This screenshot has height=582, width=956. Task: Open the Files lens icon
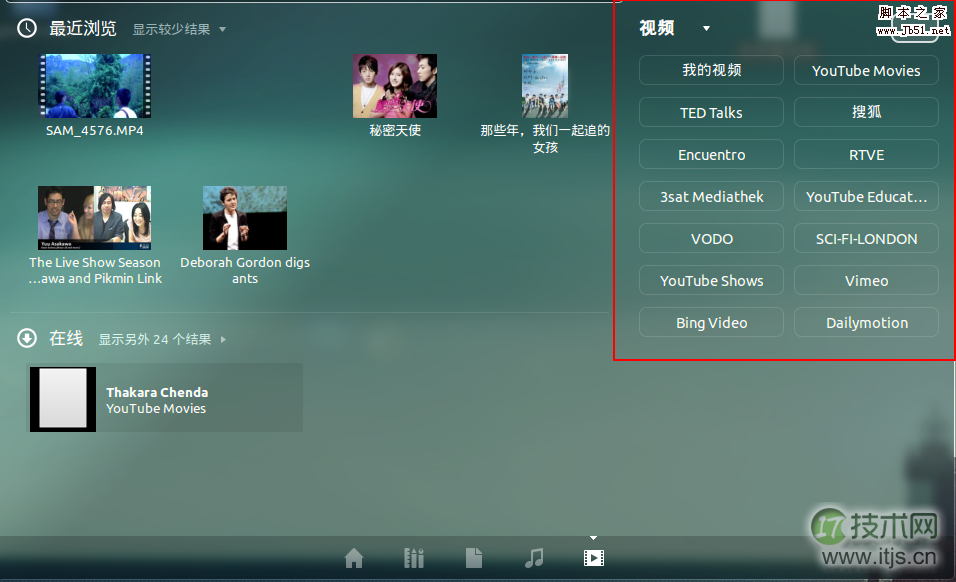[x=474, y=558]
